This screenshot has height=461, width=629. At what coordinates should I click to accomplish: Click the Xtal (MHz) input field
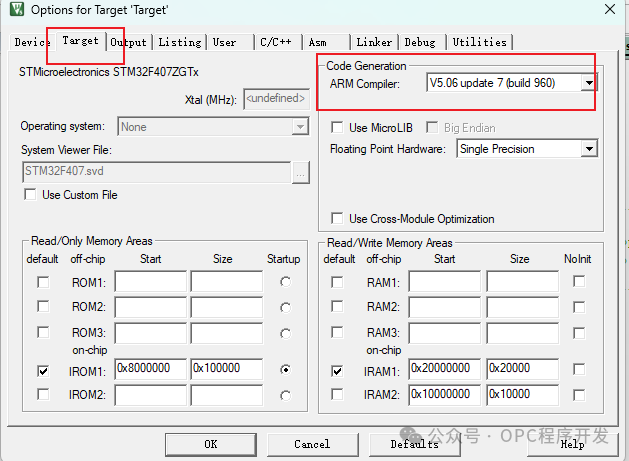click(276, 99)
